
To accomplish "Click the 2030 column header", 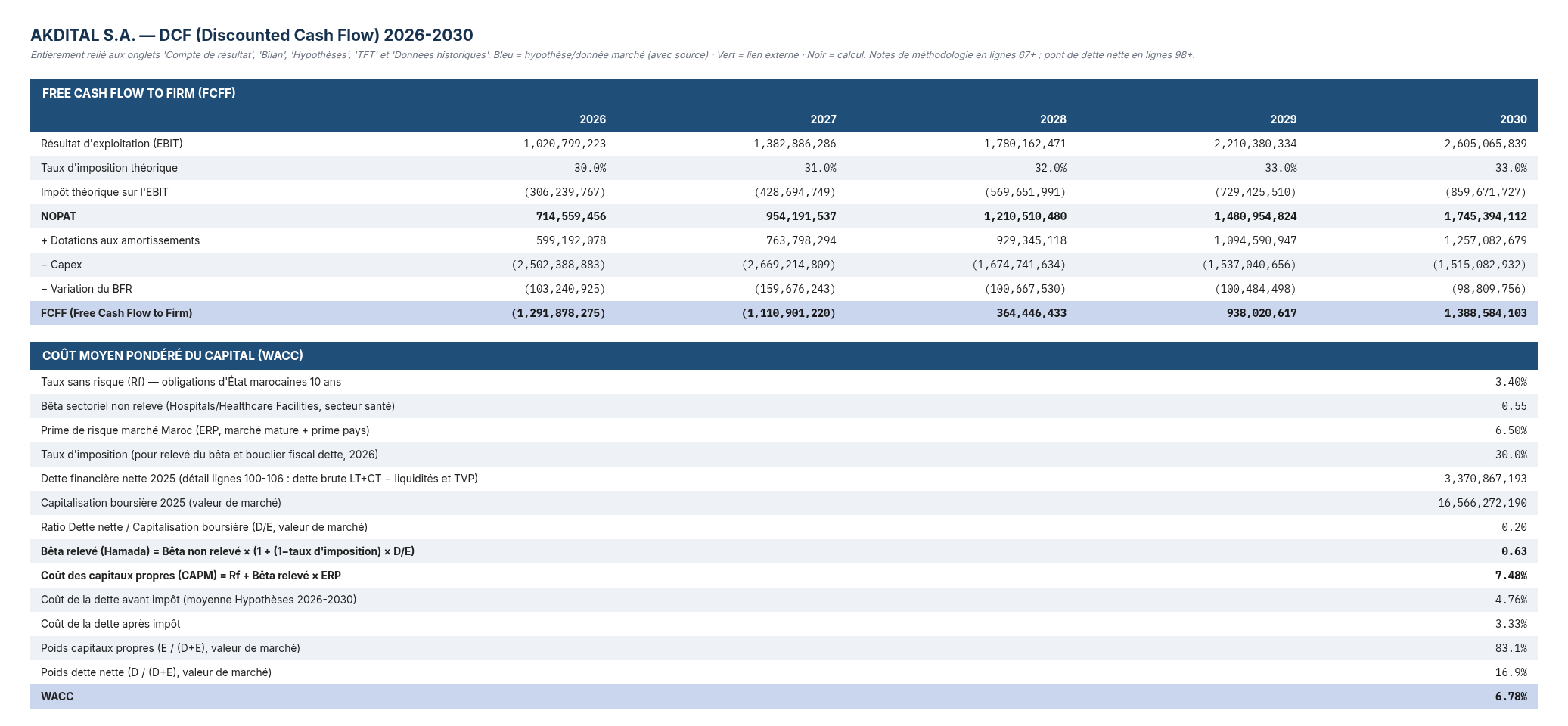I will pos(1514,119).
